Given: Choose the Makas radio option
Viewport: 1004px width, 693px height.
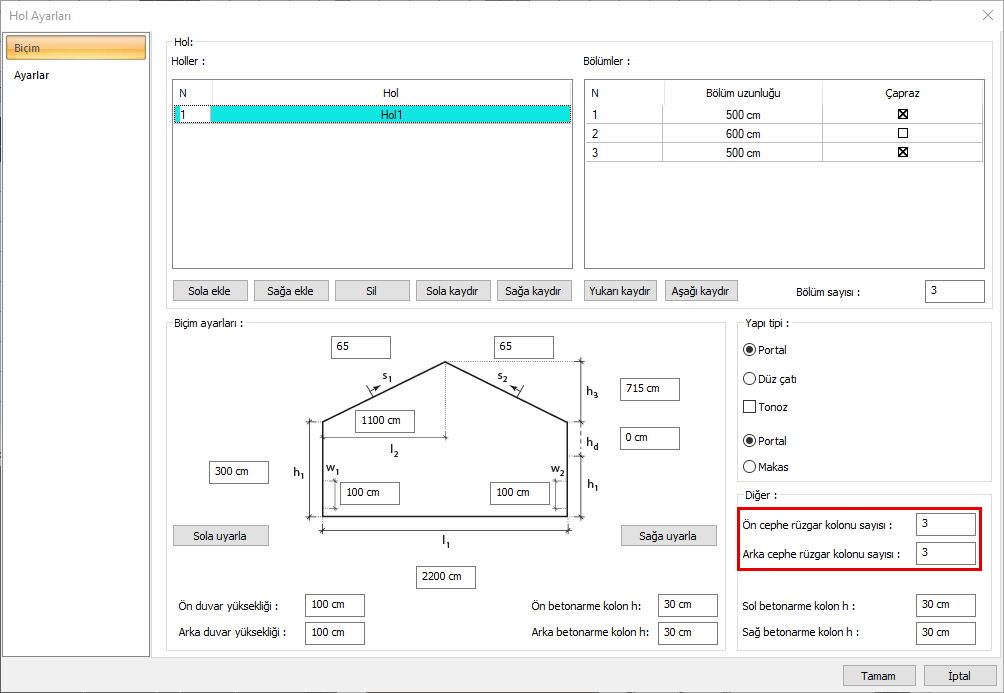Looking at the screenshot, I should pos(749,466).
